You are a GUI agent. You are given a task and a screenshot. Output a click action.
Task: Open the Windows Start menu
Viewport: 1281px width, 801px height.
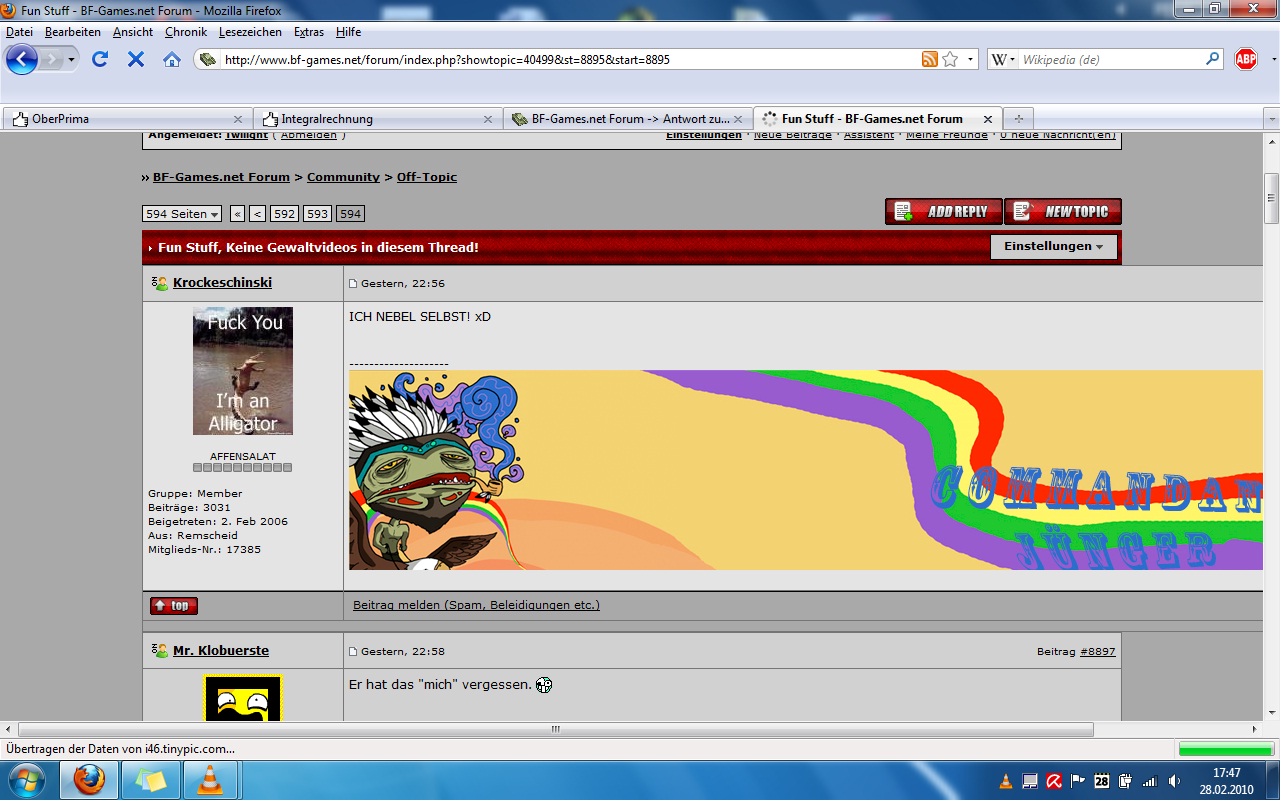pyautogui.click(x=26, y=780)
